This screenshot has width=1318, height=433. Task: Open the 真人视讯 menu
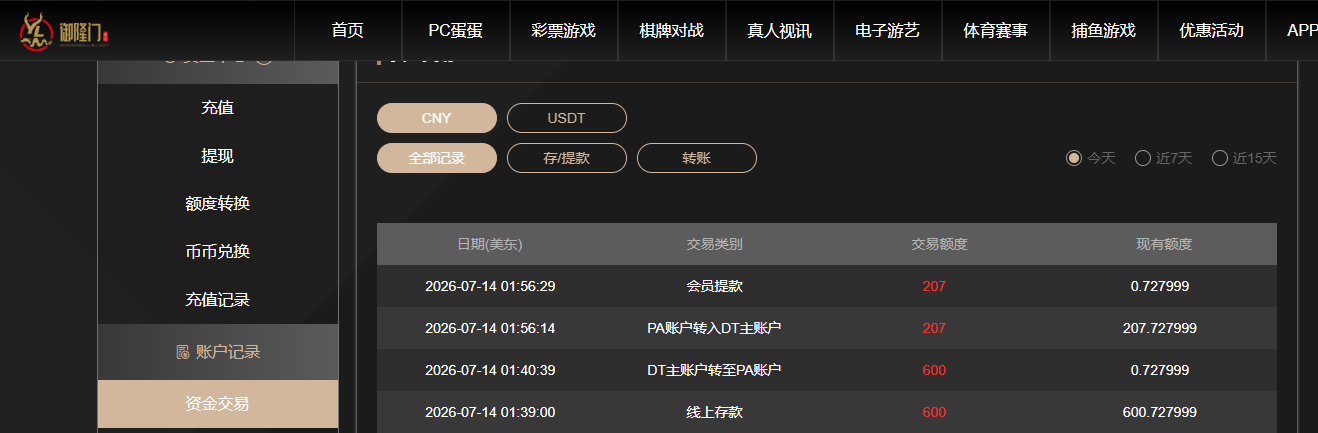pyautogui.click(x=780, y=30)
